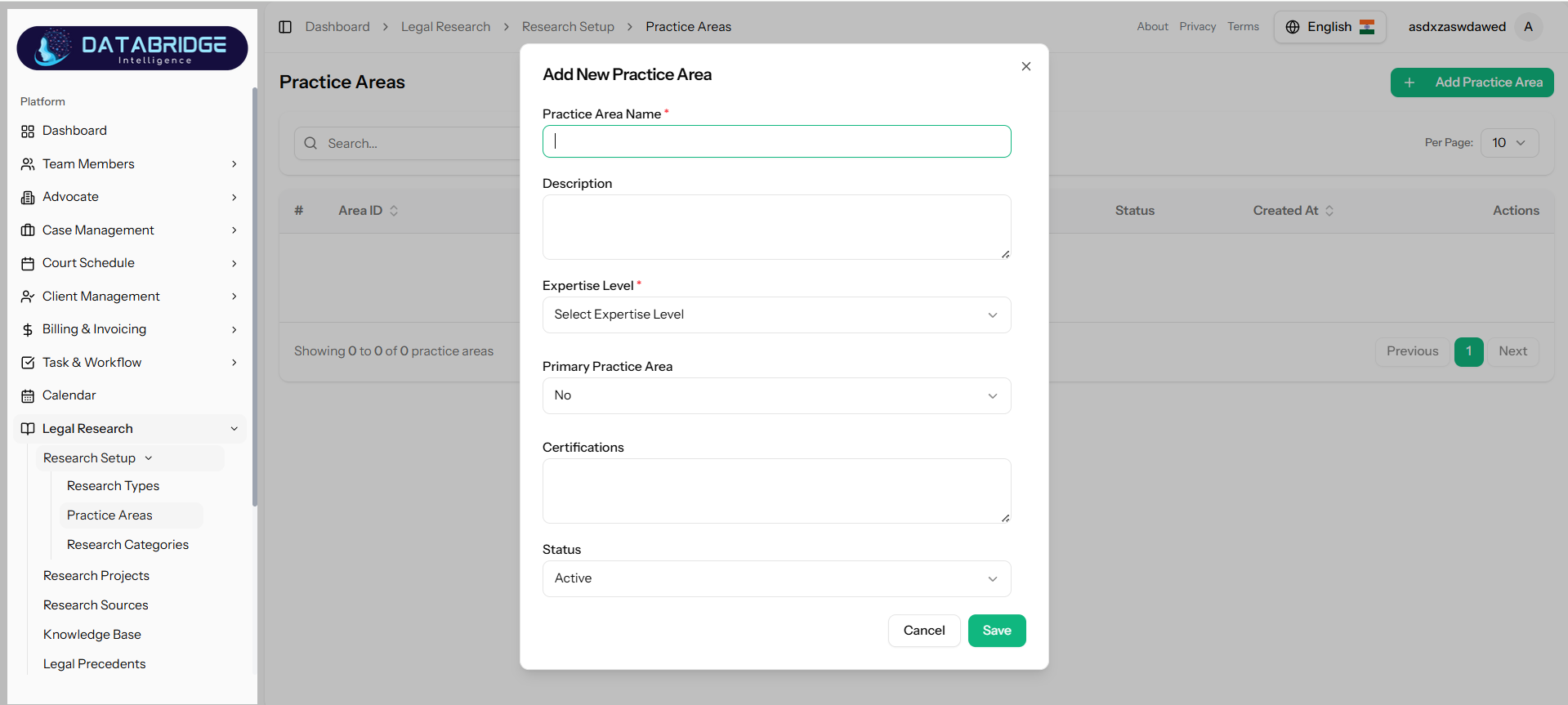
Task: Open the Privacy link
Action: pos(1198,27)
